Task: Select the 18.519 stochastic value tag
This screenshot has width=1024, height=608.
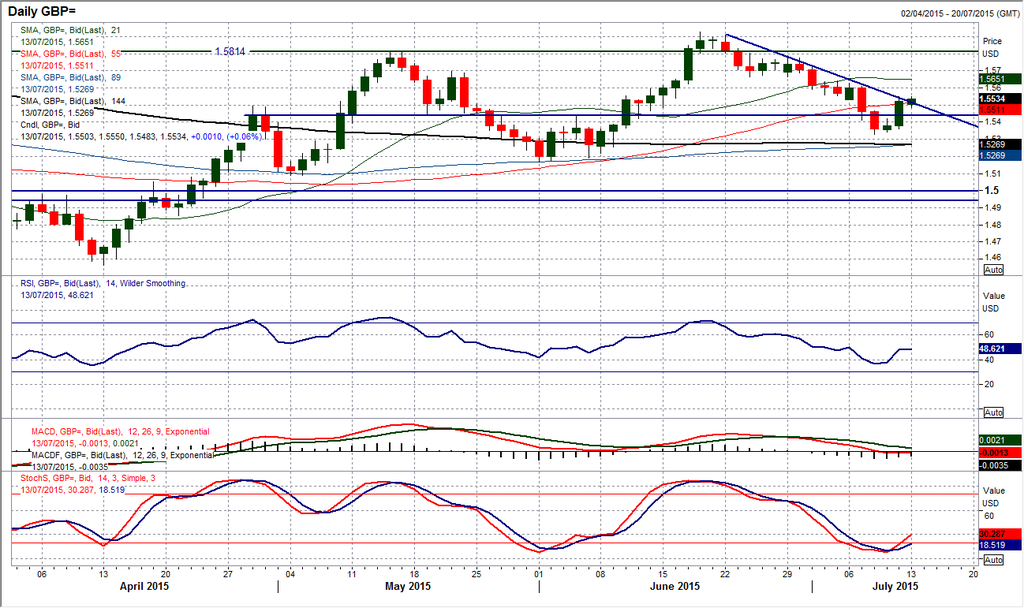Action: pyautogui.click(x=999, y=545)
